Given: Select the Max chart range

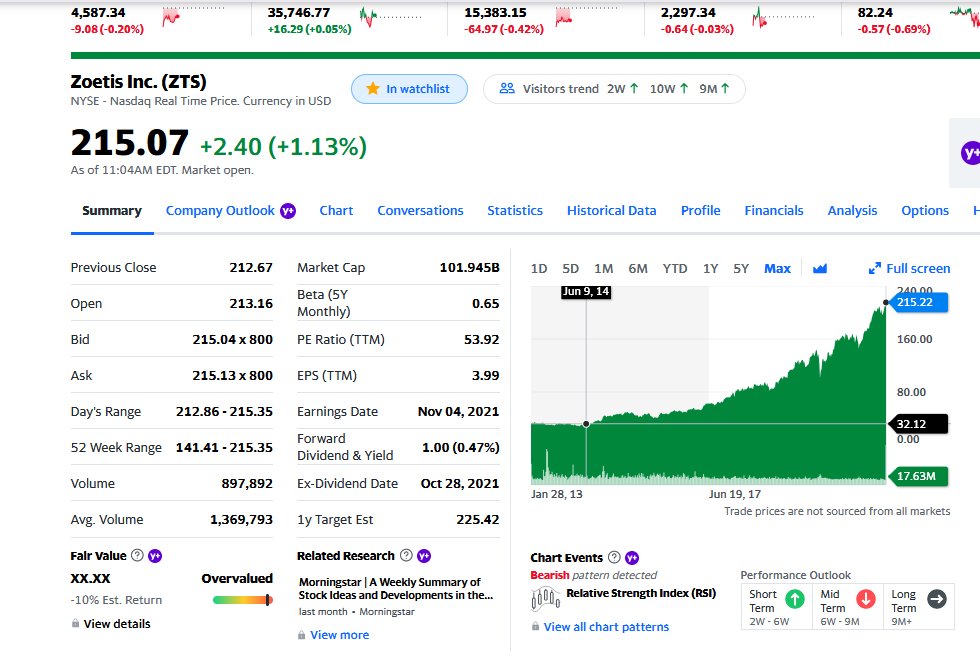Looking at the screenshot, I should [x=777, y=269].
